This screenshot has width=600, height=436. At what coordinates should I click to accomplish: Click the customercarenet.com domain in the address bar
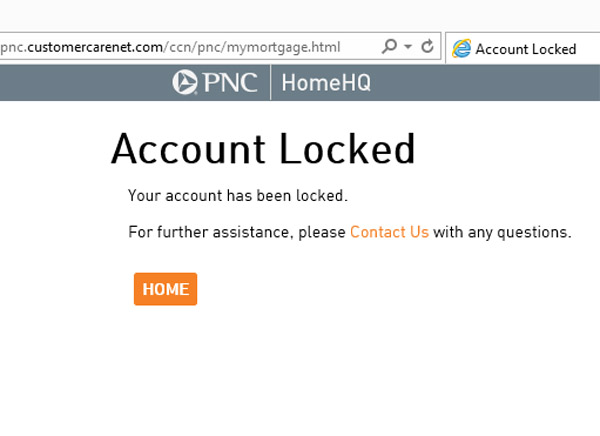[95, 47]
